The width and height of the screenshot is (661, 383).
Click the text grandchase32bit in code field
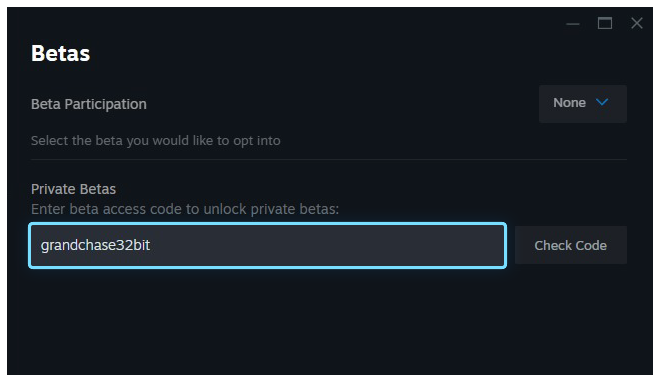[x=95, y=245]
